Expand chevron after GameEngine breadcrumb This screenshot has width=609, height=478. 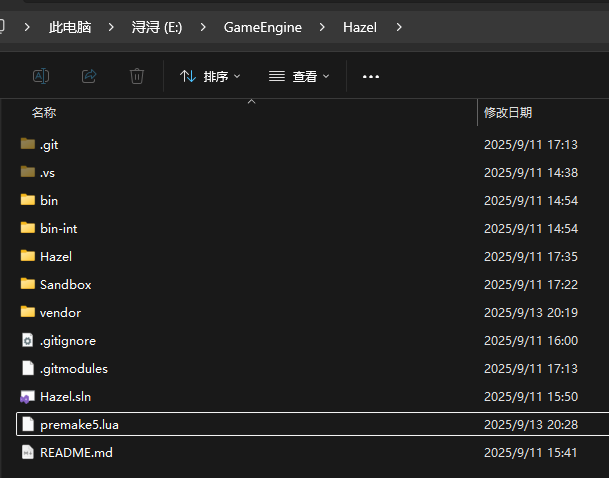[322, 27]
